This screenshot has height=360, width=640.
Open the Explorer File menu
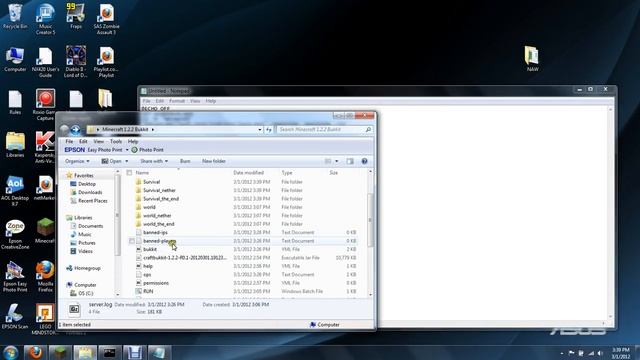[69, 142]
